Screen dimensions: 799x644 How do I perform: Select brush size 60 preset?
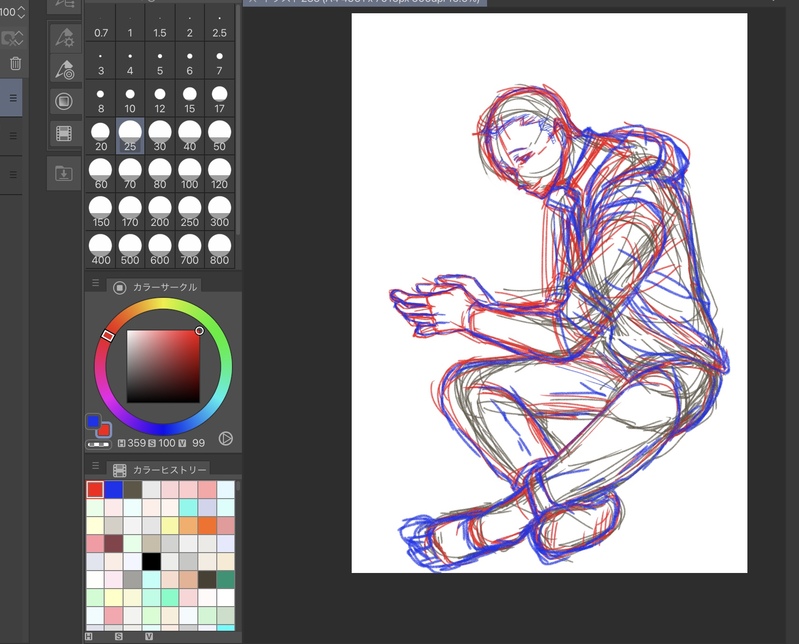point(101,174)
